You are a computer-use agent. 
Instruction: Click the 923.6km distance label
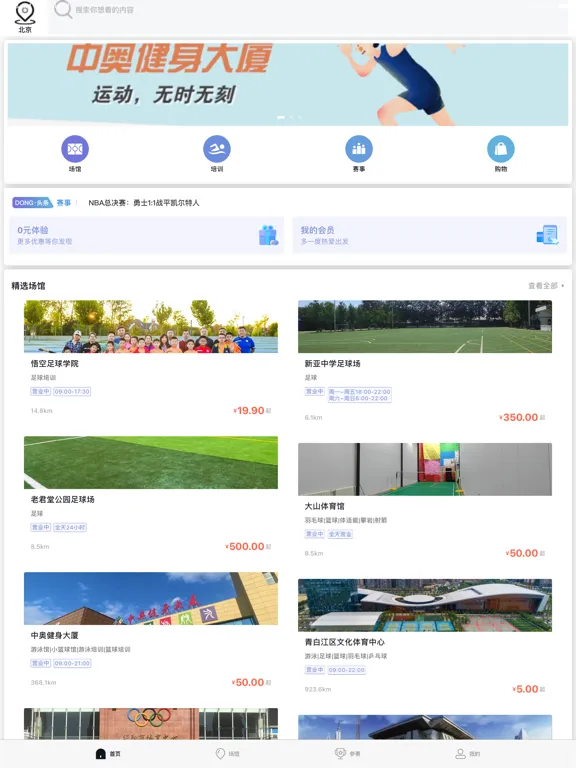pyautogui.click(x=318, y=690)
